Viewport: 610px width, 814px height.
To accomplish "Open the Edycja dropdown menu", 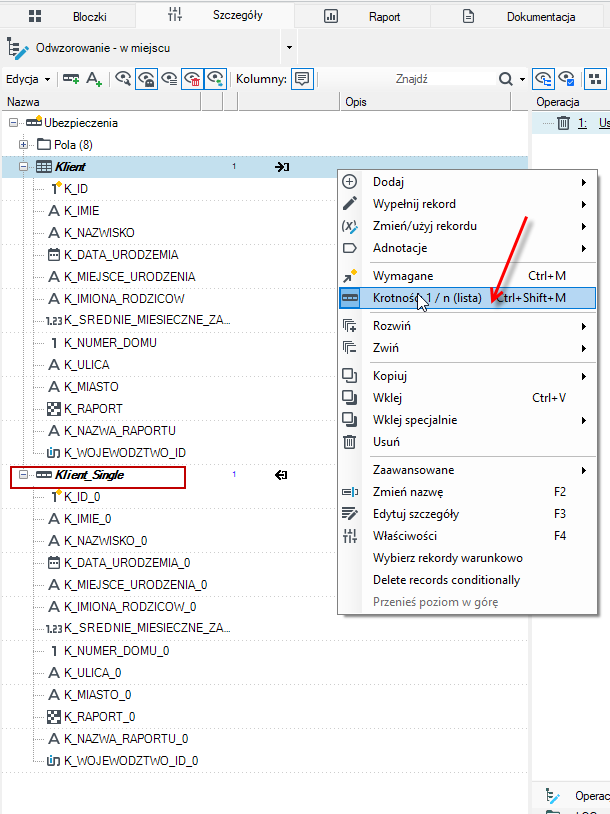I will click(28, 79).
